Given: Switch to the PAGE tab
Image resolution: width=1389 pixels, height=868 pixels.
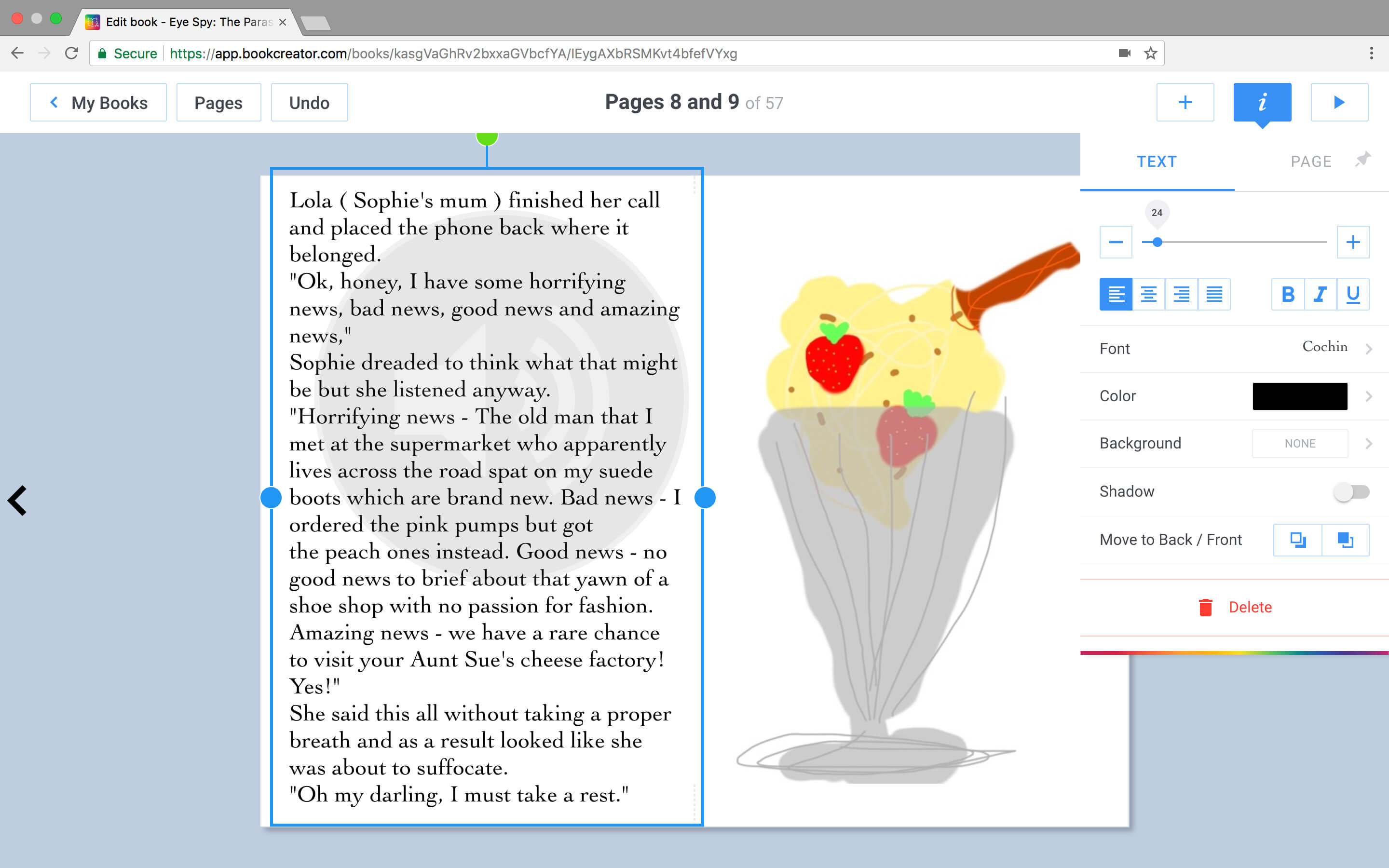Looking at the screenshot, I should pos(1311,162).
